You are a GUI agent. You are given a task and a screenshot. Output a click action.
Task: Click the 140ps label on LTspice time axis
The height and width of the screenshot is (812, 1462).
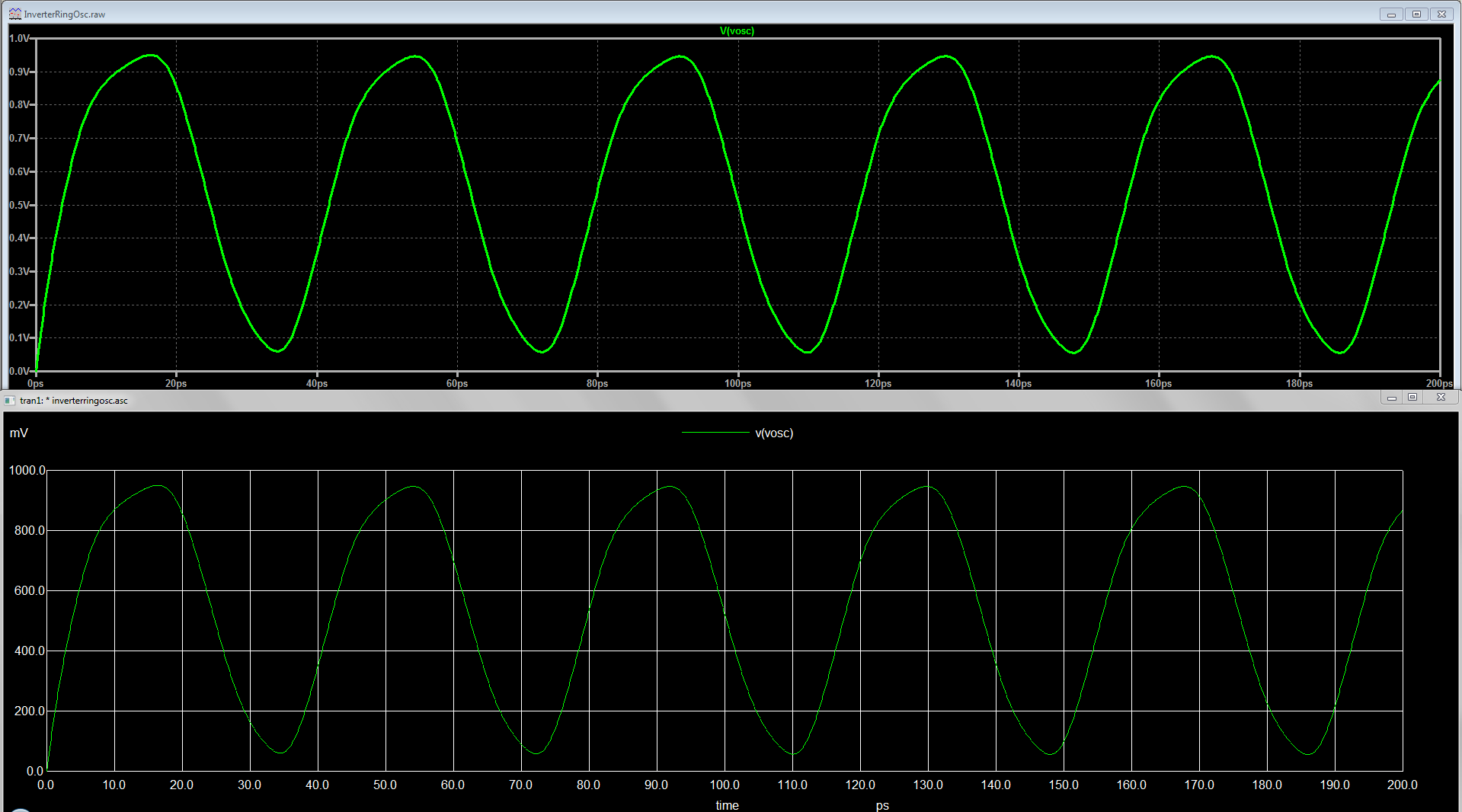click(x=1018, y=383)
